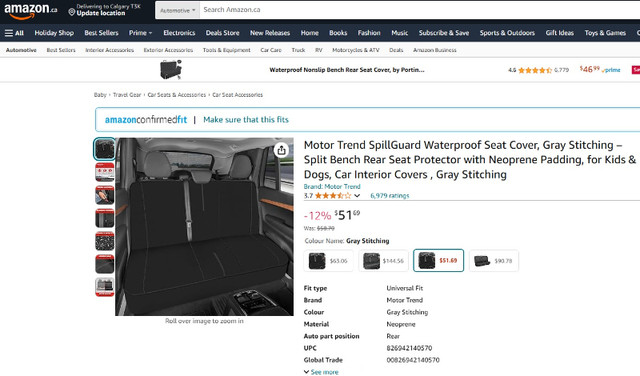The height and width of the screenshot is (376, 640).
Task: Expand the Prime menu dropdown
Action: point(140,33)
